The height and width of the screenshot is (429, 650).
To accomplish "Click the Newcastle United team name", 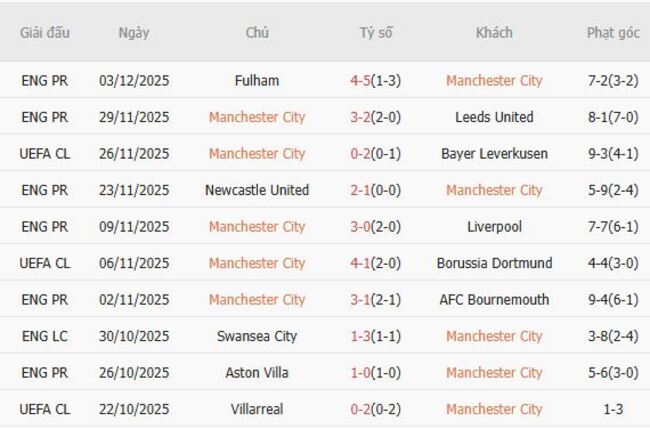I will (257, 190).
